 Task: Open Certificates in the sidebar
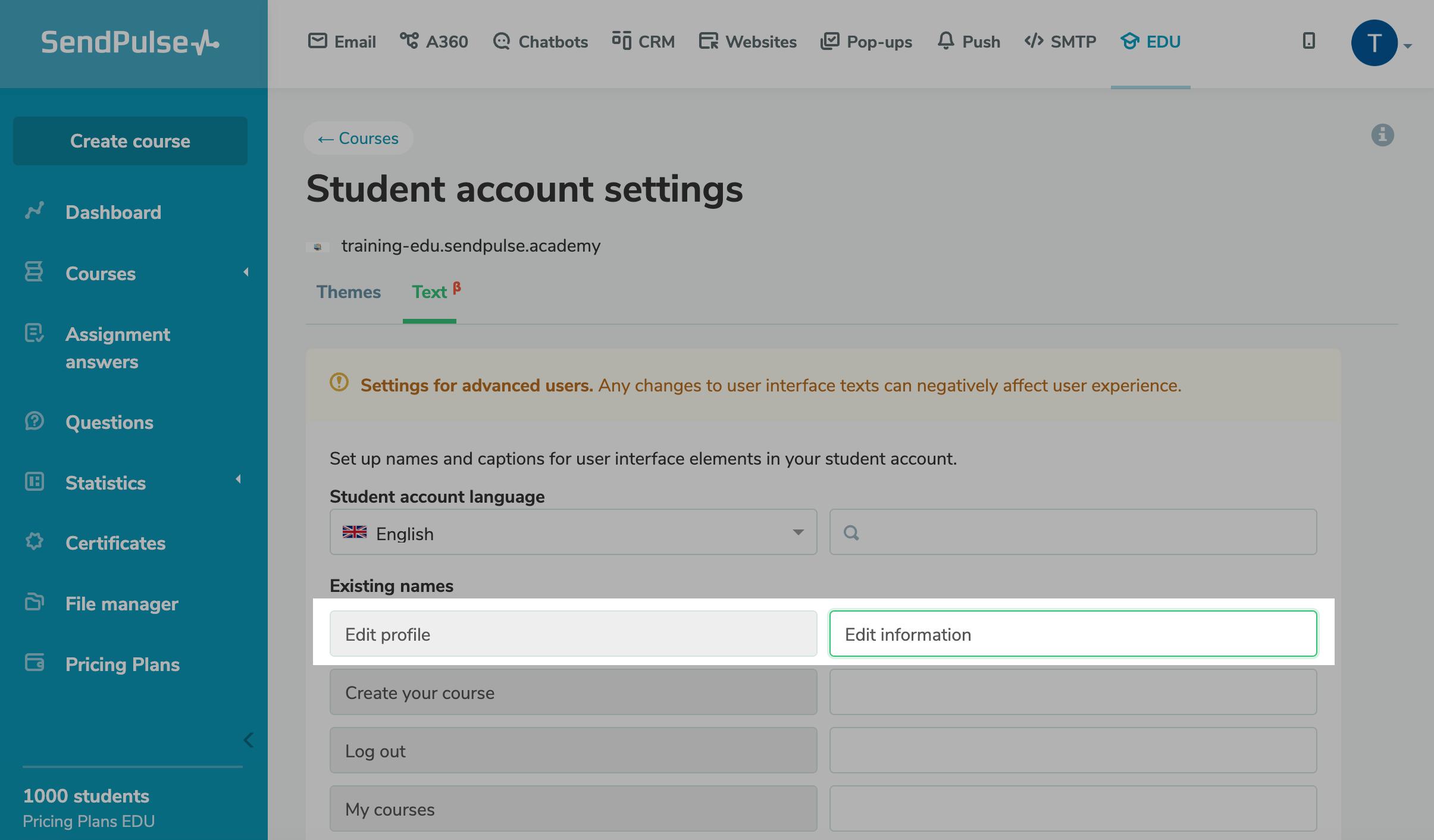click(x=115, y=543)
